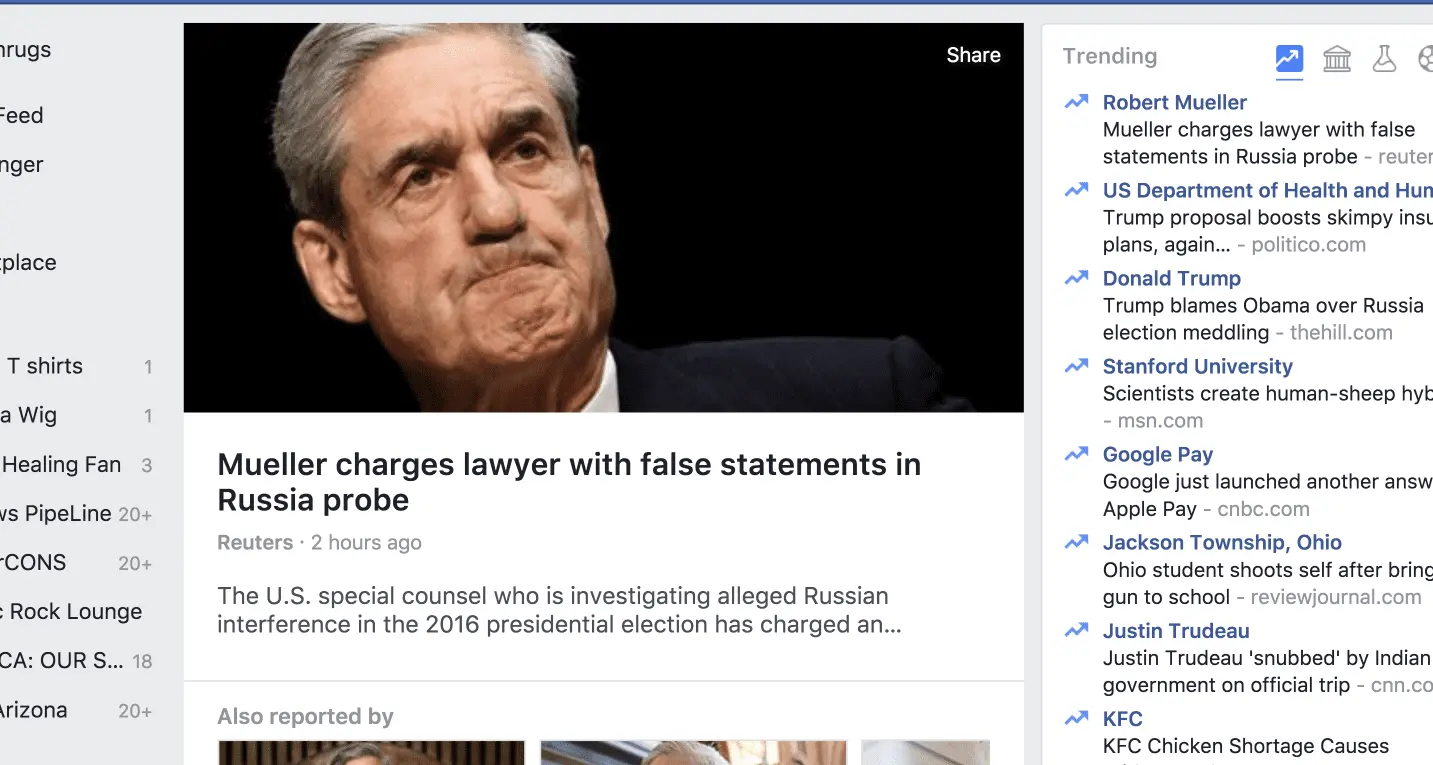Open the Mueller charges lawyer headline

coord(569,481)
